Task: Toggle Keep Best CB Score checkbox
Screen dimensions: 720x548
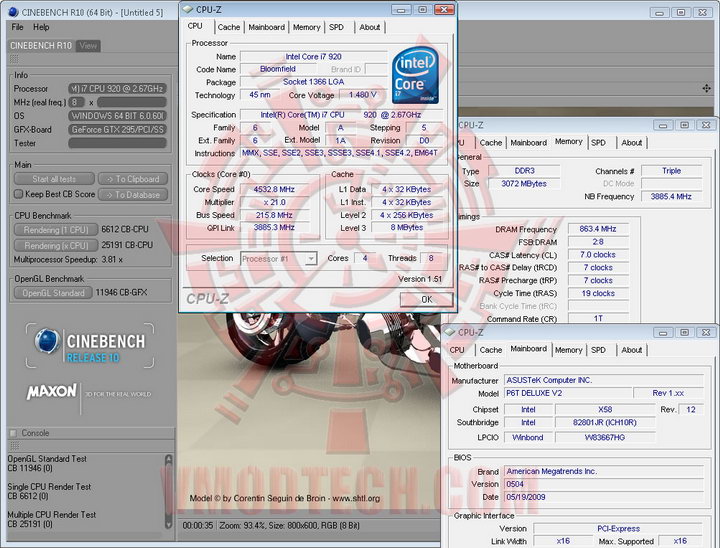Action: coord(18,194)
